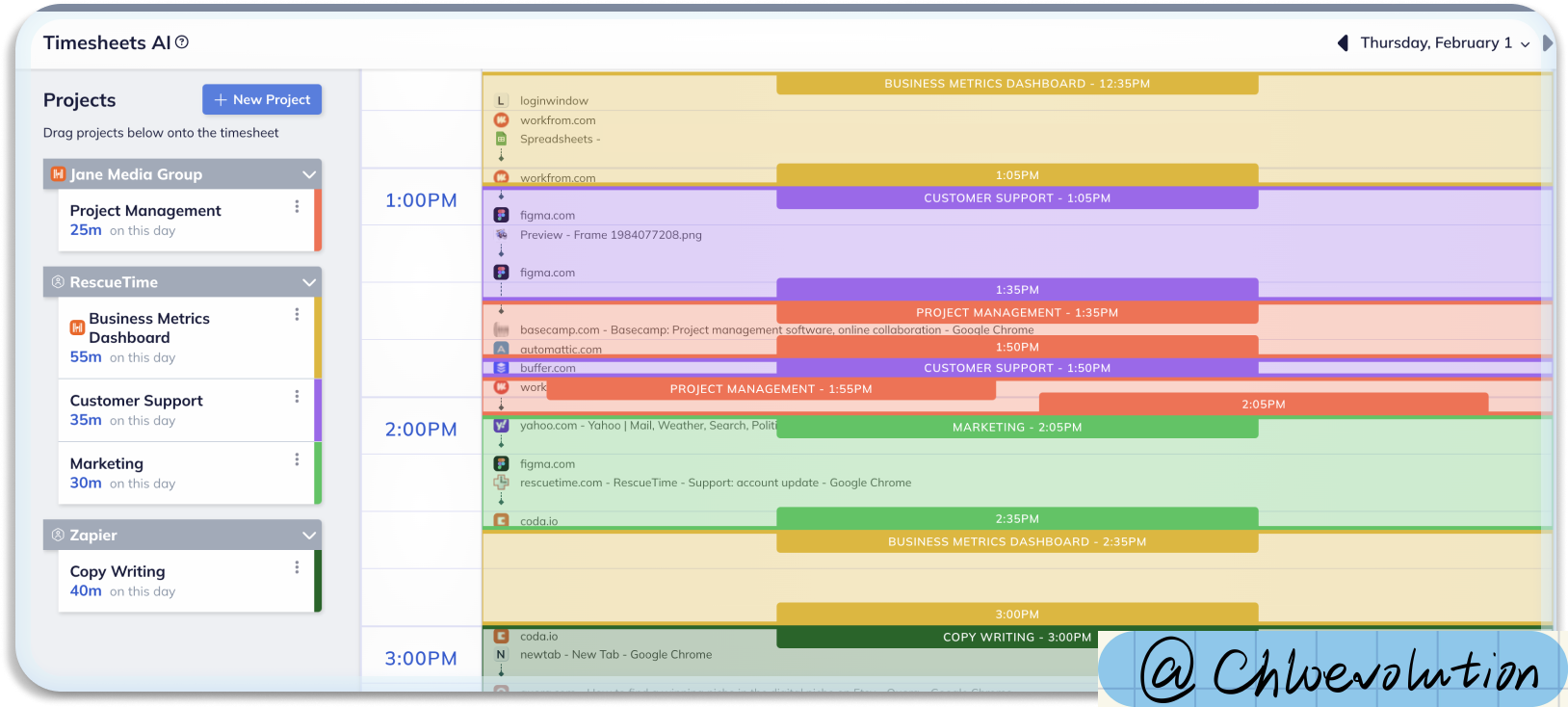Click the New Project button
The width and height of the screenshot is (1568, 707).
(x=262, y=99)
